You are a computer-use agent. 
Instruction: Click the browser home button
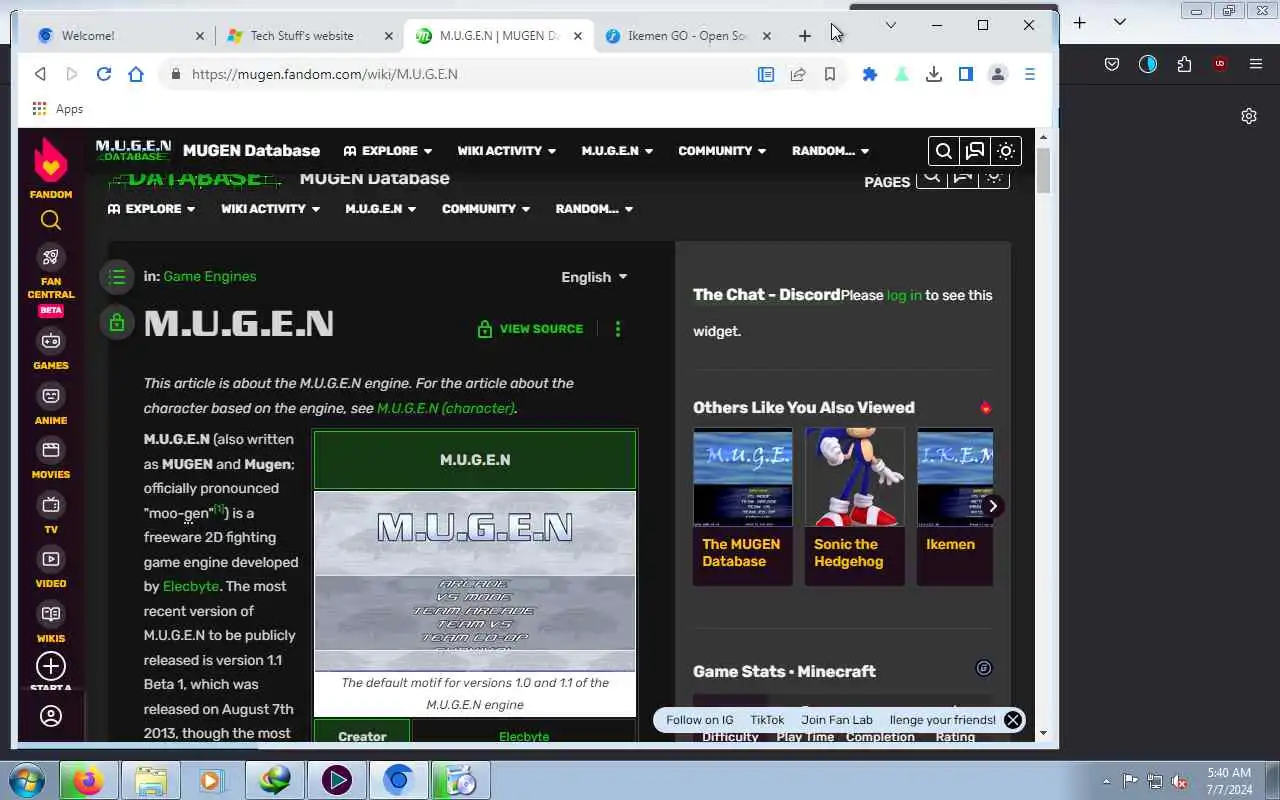coord(136,74)
